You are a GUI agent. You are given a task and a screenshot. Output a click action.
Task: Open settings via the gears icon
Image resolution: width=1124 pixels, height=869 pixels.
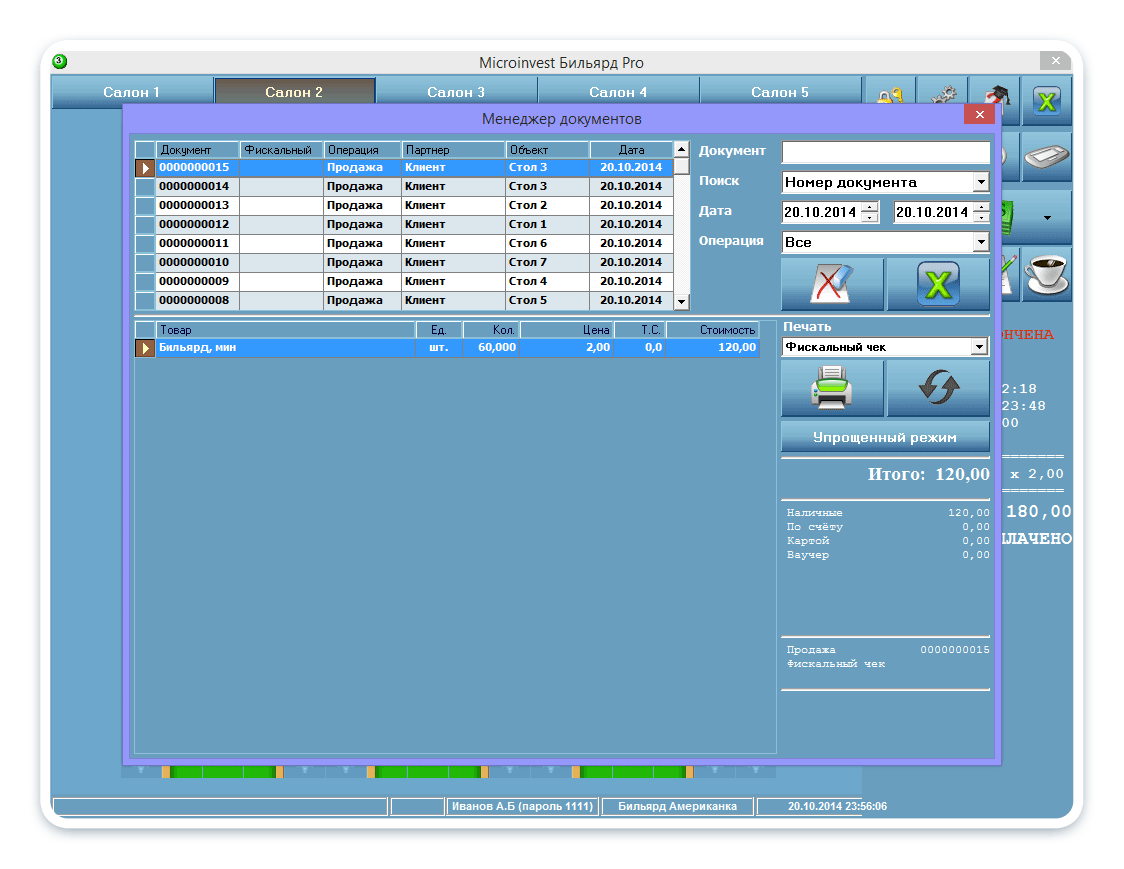942,95
